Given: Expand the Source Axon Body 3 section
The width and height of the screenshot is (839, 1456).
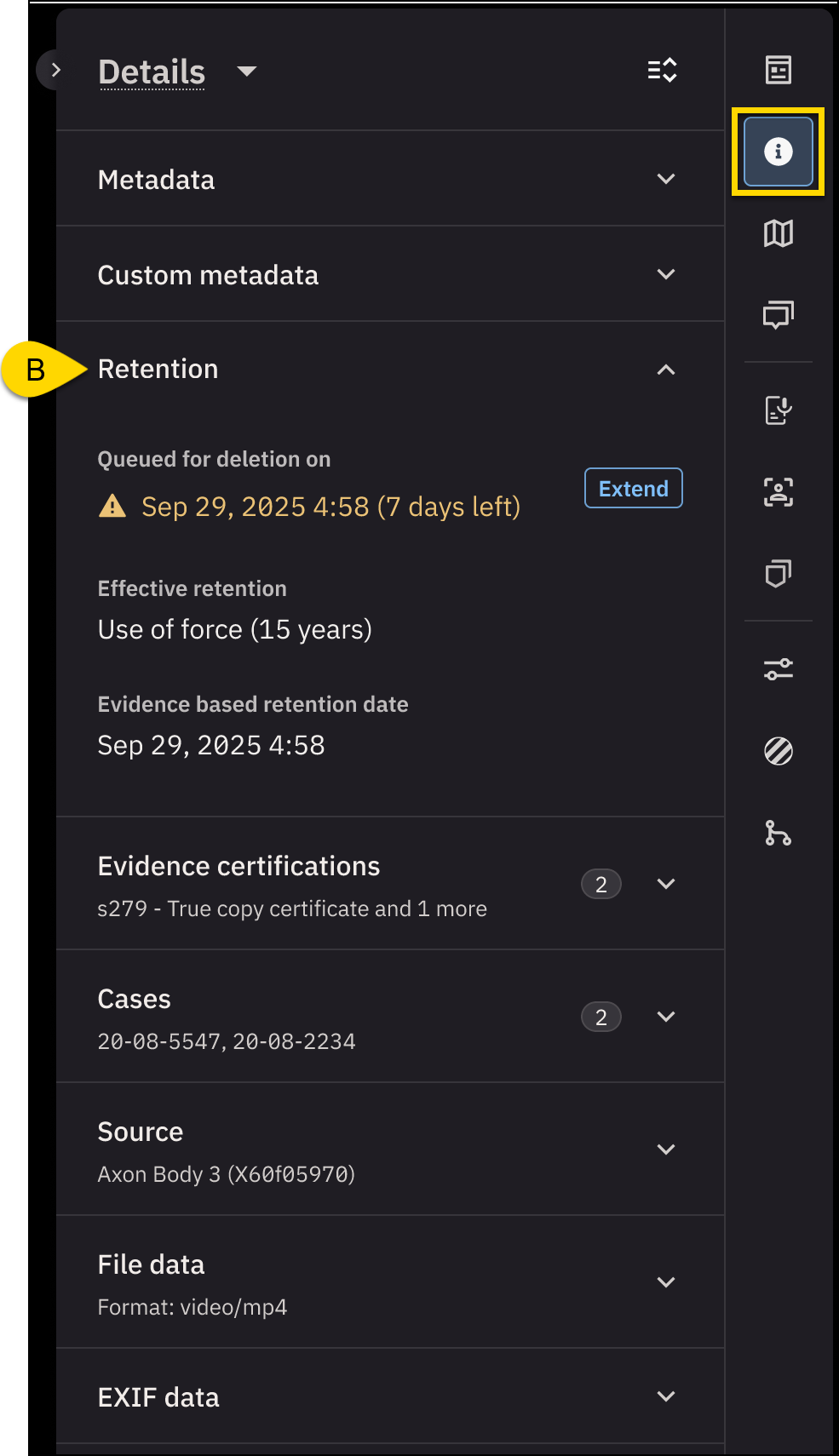Looking at the screenshot, I should coord(665,1149).
